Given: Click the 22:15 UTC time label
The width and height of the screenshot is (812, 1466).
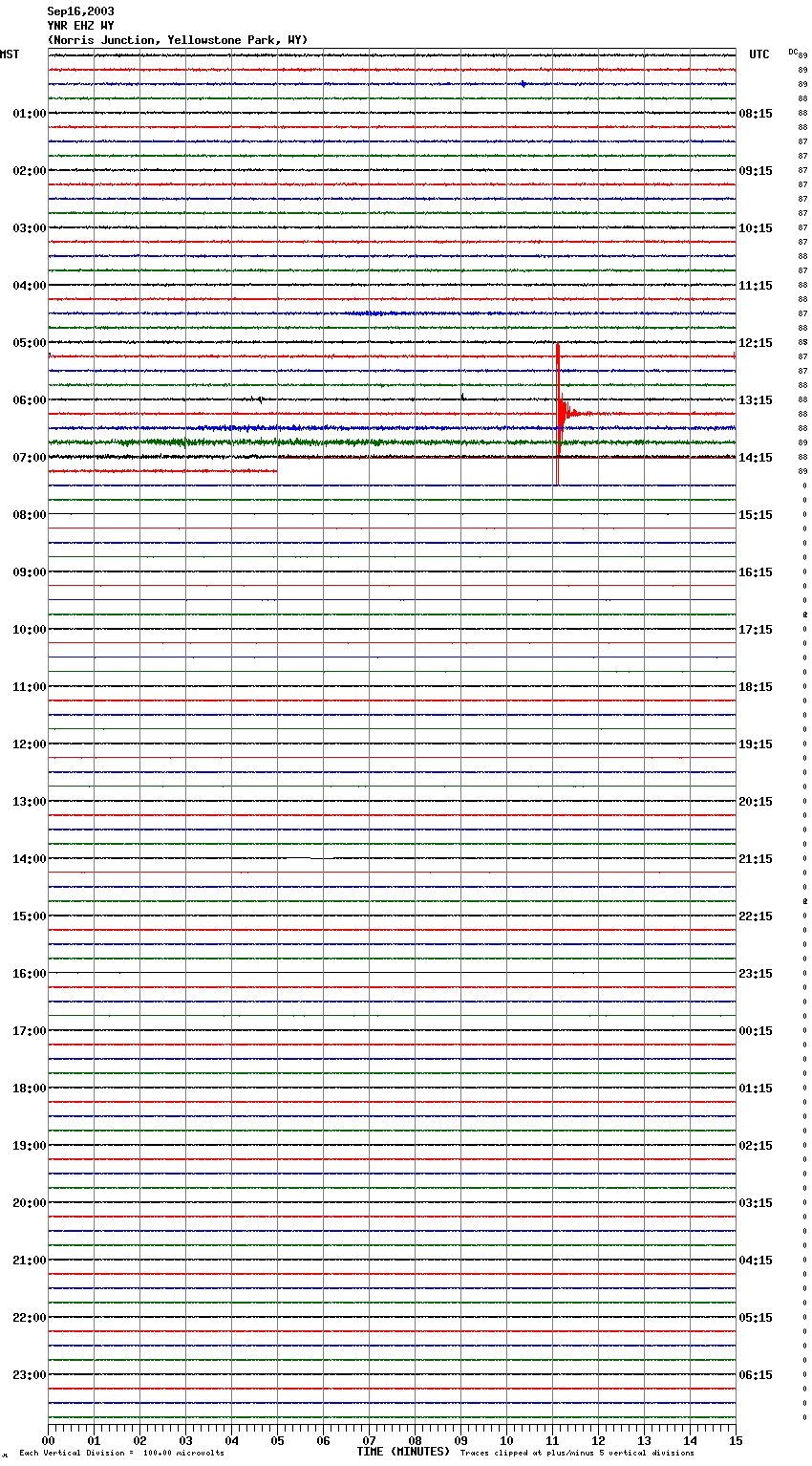Looking at the screenshot, I should [756, 916].
